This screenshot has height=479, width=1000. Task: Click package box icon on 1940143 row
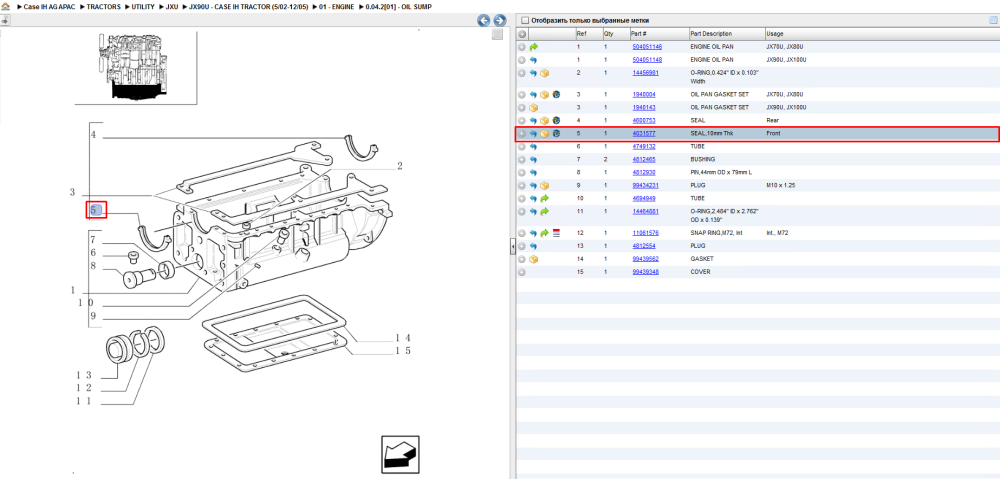534,107
